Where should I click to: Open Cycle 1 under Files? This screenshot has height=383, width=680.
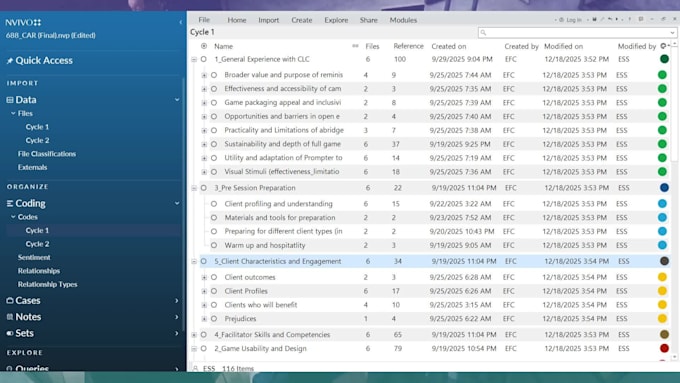37,127
